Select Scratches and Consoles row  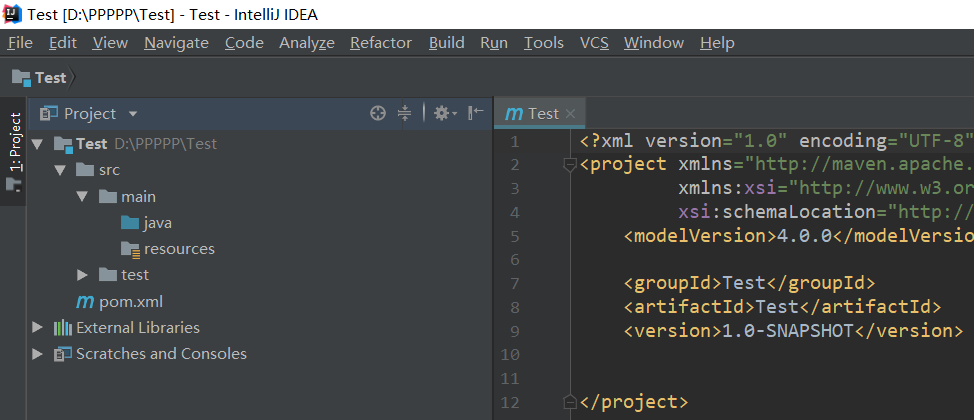(260, 354)
